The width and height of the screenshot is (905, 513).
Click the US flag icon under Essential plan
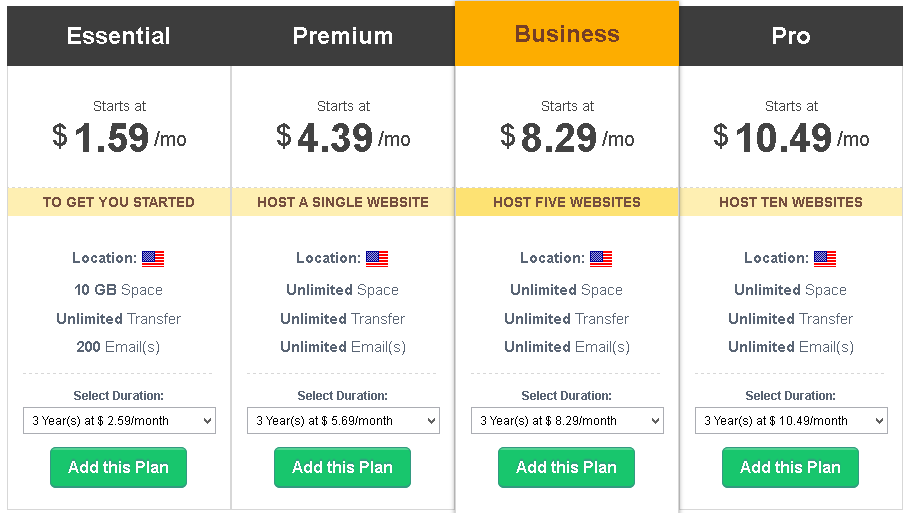coord(153,259)
